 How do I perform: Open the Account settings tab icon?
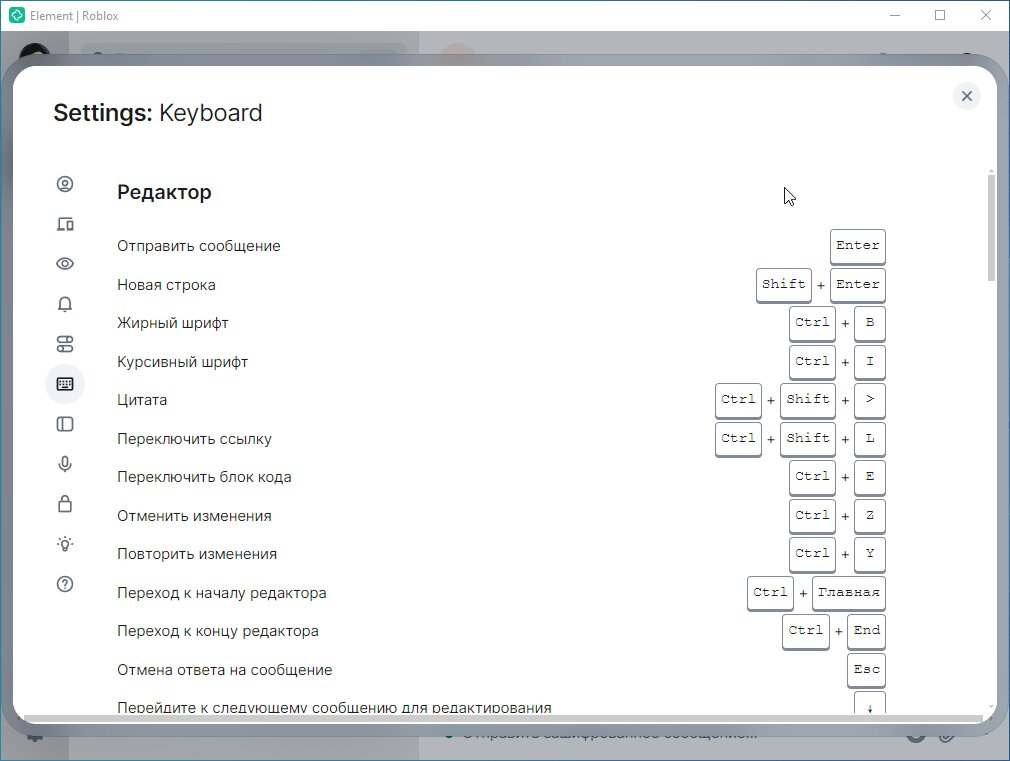(x=65, y=184)
